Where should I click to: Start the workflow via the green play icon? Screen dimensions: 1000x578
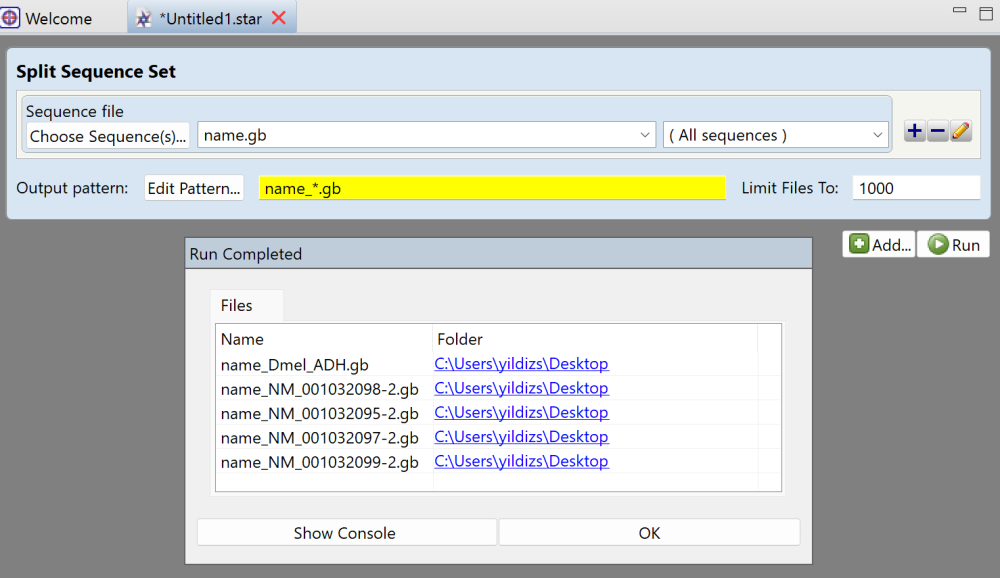point(938,244)
